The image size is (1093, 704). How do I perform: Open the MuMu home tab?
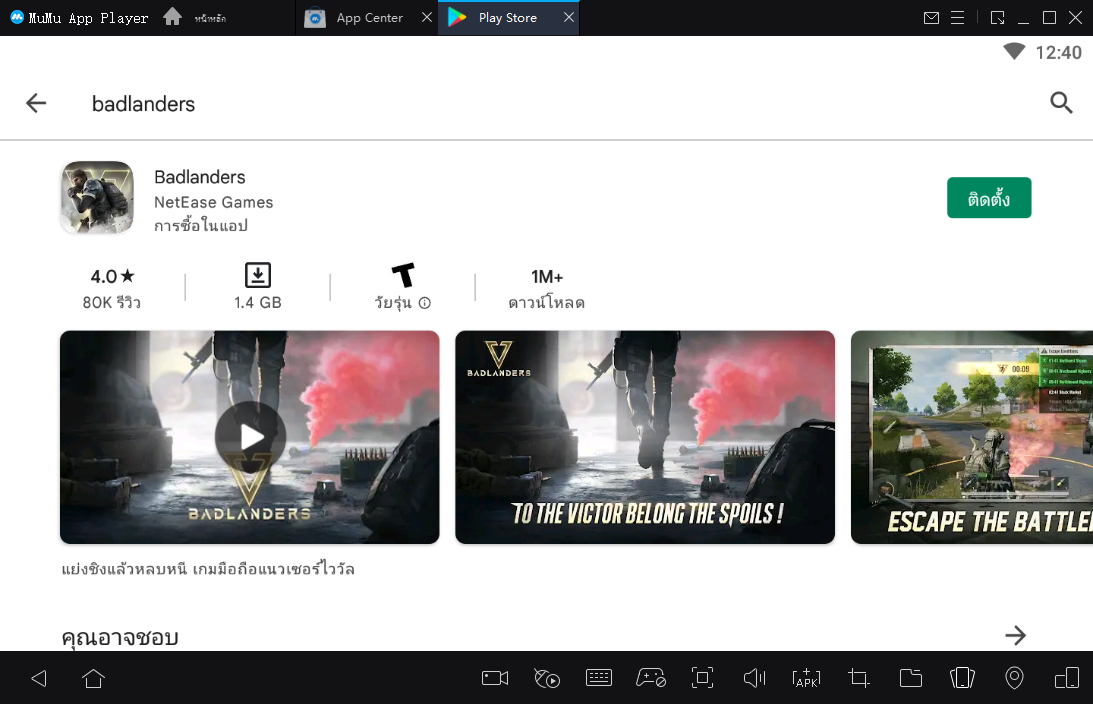[173, 17]
